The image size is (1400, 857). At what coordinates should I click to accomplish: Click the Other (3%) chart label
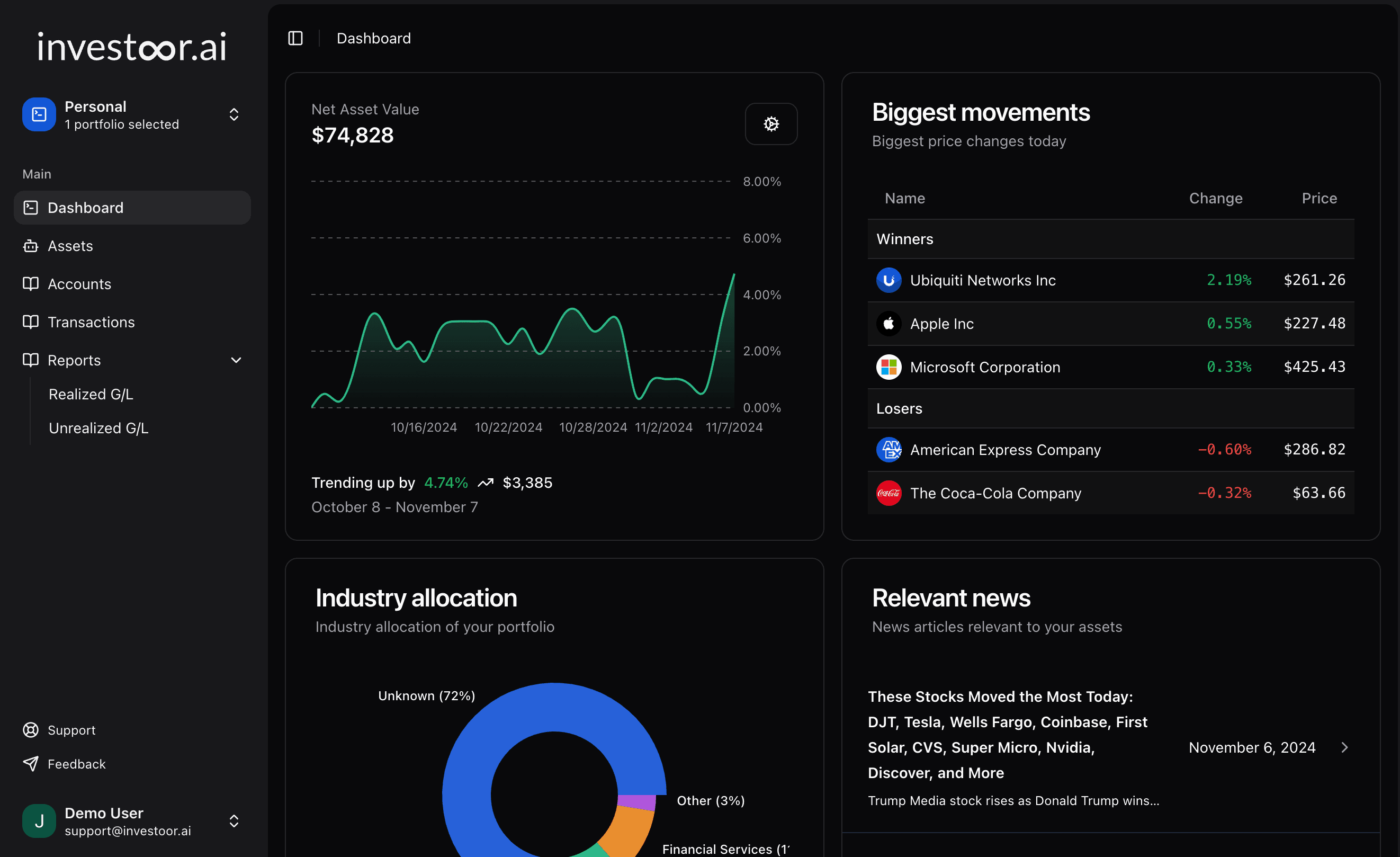pyautogui.click(x=710, y=800)
